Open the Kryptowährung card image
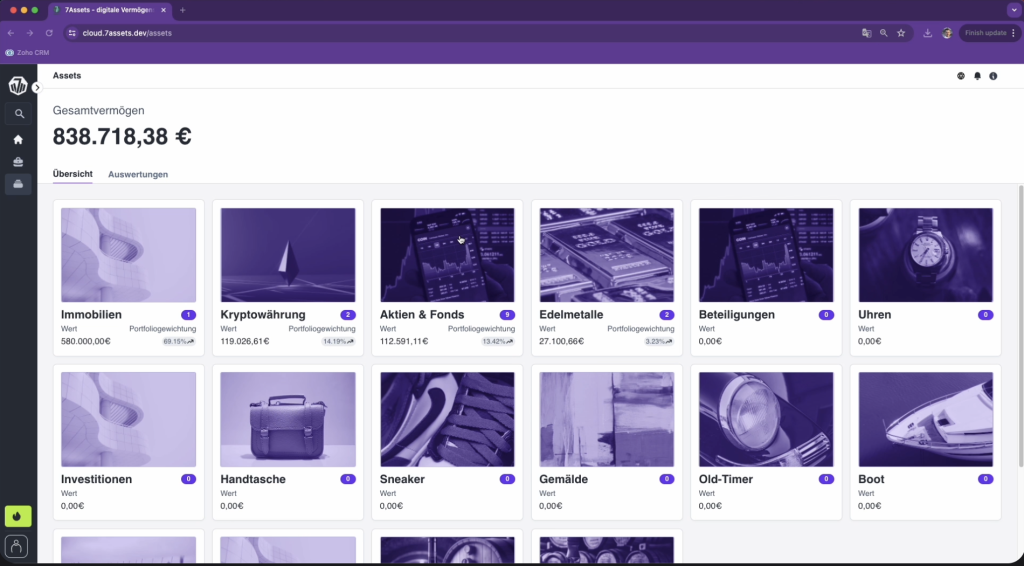The image size is (1024, 566). click(x=288, y=255)
